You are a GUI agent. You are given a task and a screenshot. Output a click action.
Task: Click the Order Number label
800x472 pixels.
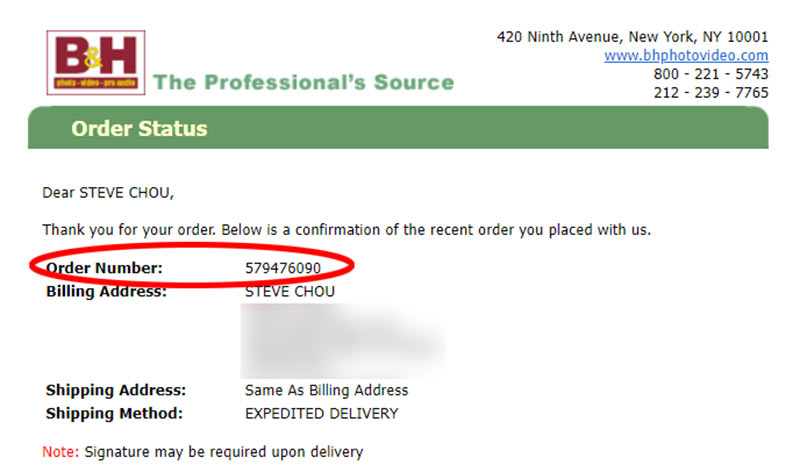click(x=104, y=268)
